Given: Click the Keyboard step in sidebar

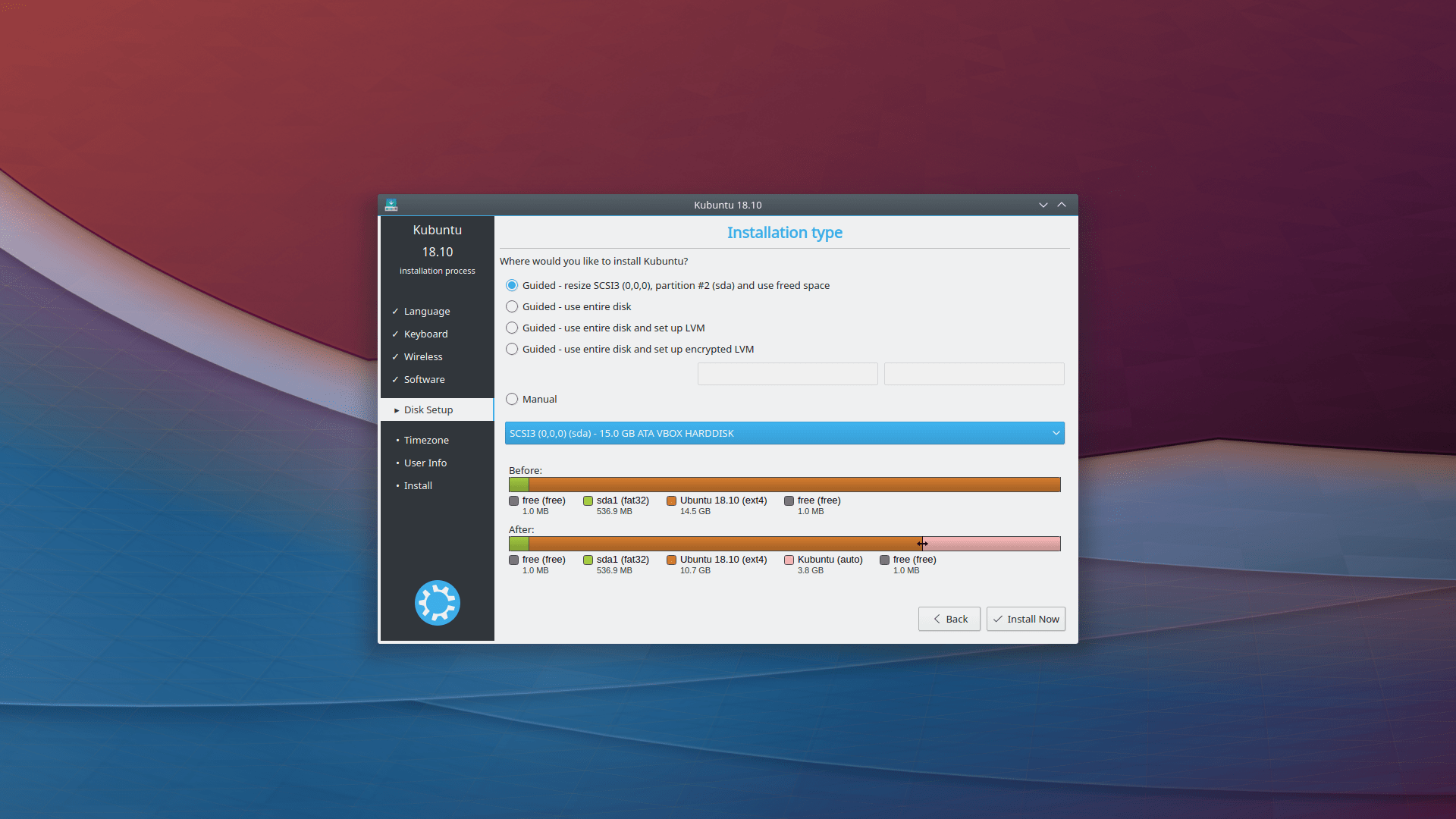Looking at the screenshot, I should point(425,334).
